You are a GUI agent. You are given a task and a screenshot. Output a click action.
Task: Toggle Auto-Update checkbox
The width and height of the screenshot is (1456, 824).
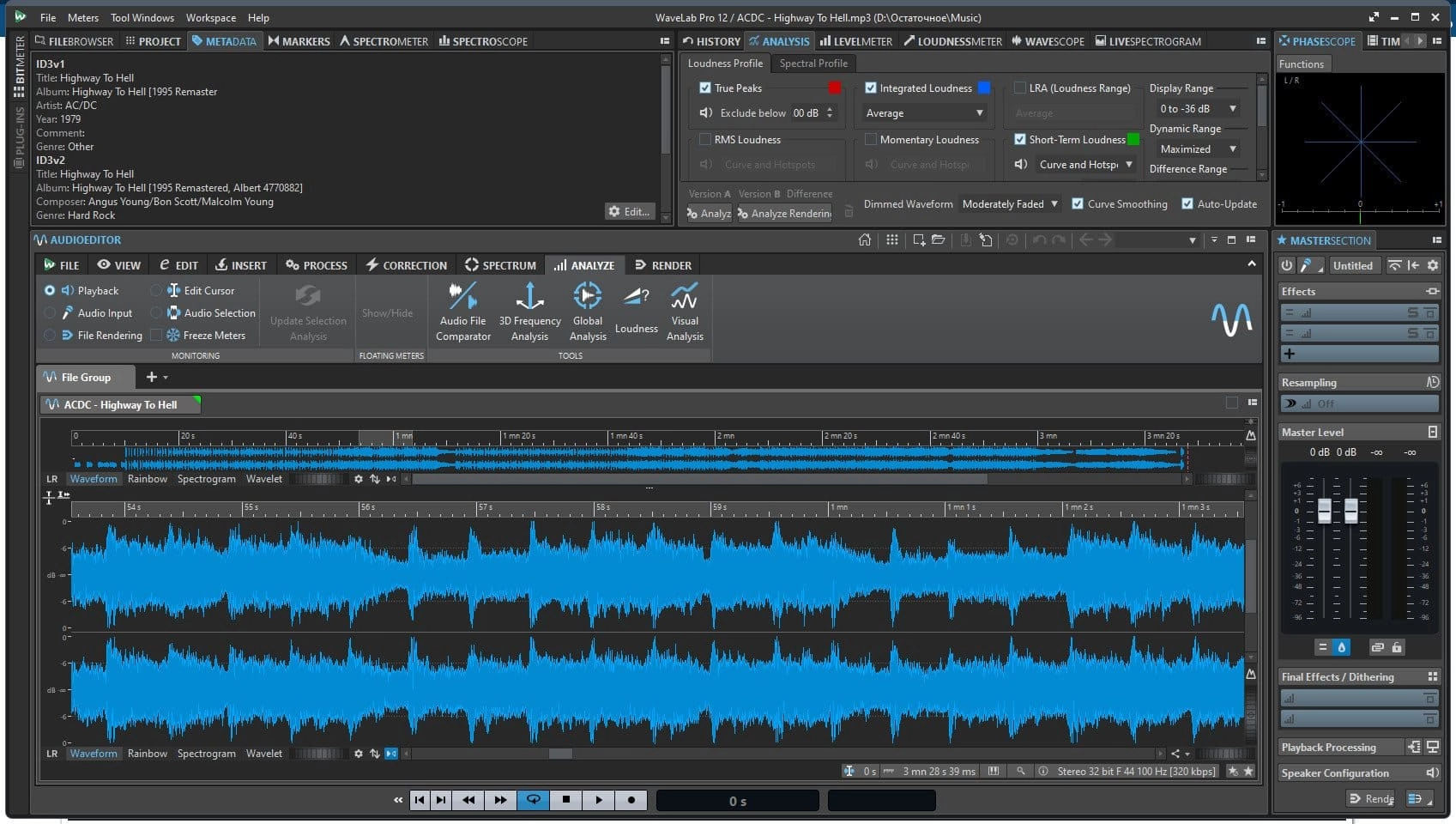(1187, 203)
